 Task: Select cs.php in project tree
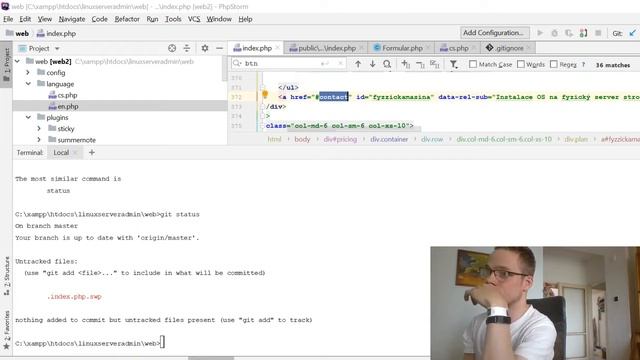tap(63, 95)
